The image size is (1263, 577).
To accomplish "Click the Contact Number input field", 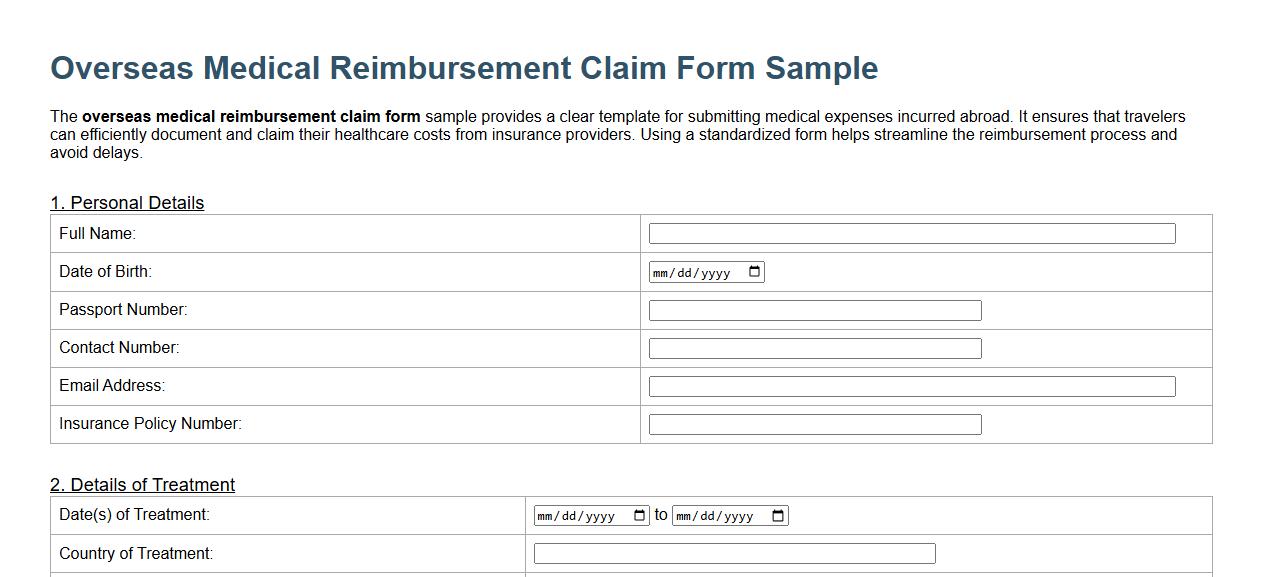I will (x=814, y=348).
